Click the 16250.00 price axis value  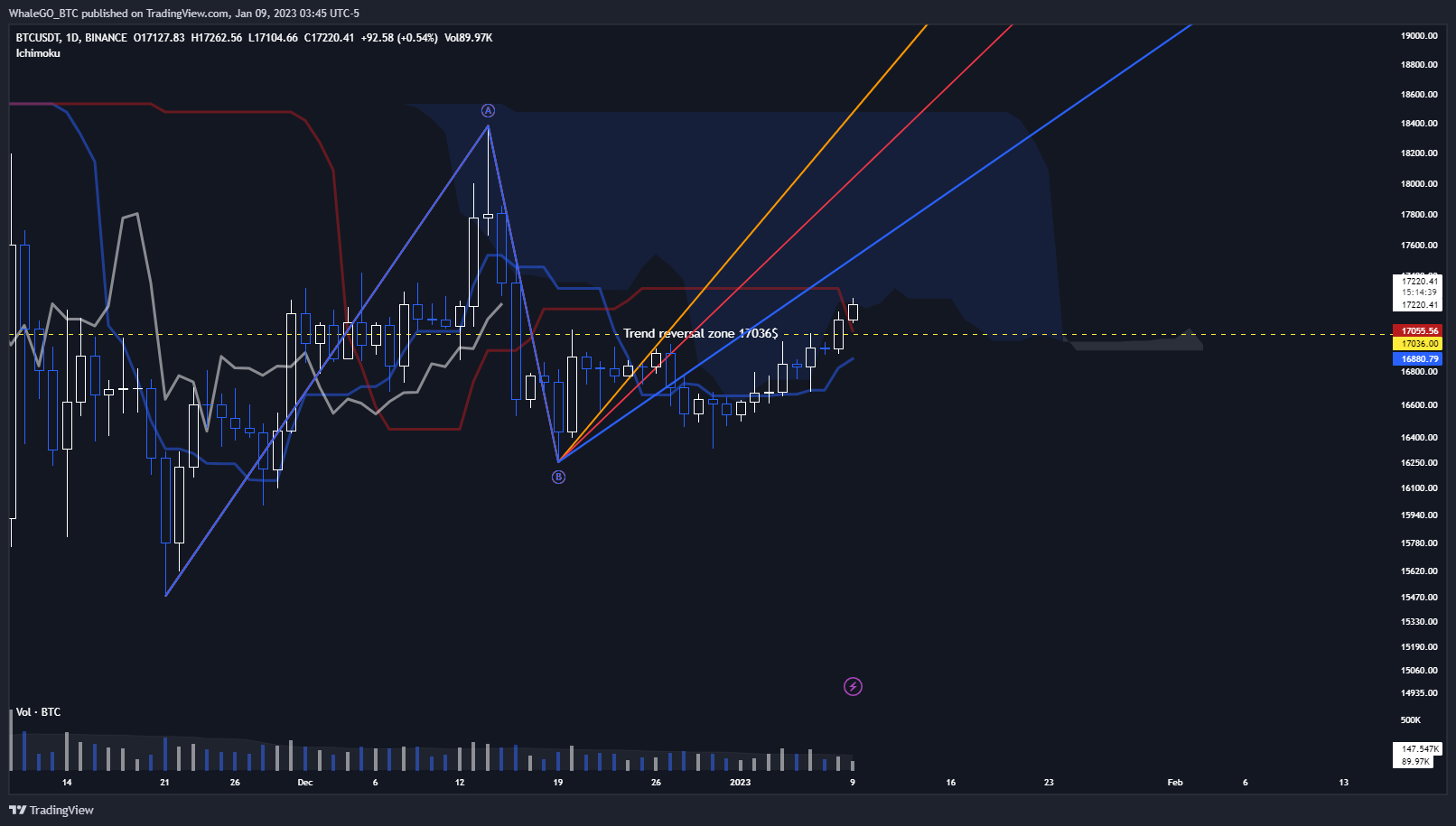[1419, 463]
